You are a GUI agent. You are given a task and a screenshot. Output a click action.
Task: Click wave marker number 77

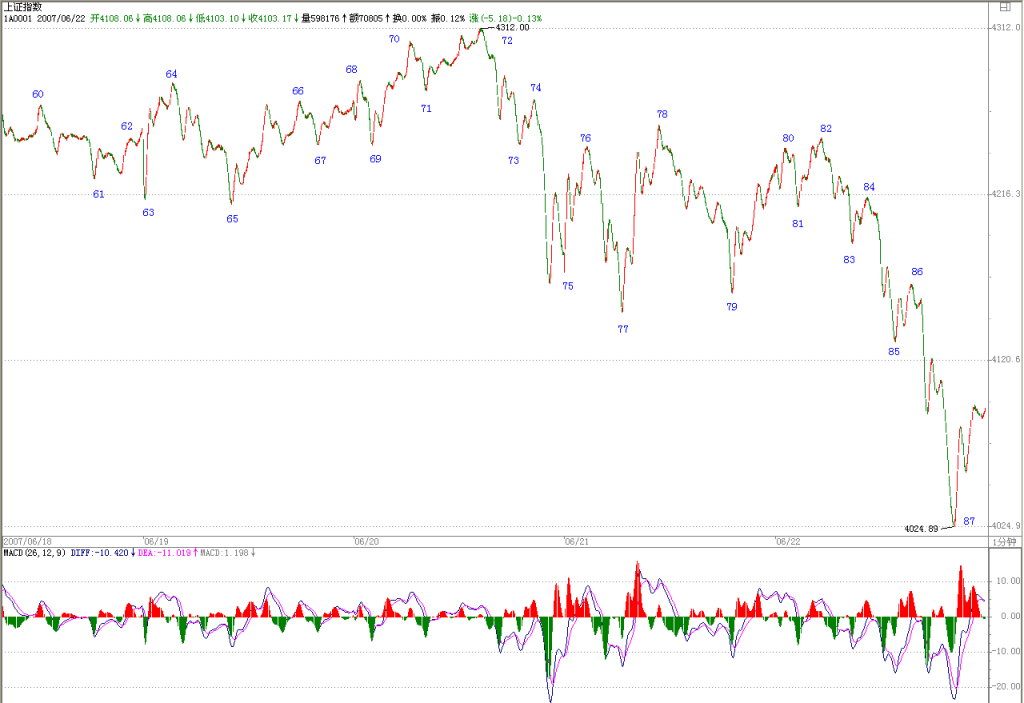pyautogui.click(x=623, y=329)
